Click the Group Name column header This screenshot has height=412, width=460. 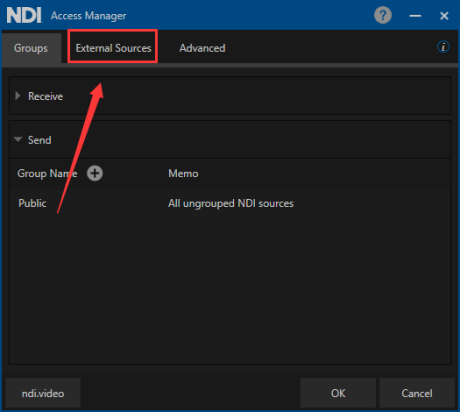tap(47, 173)
